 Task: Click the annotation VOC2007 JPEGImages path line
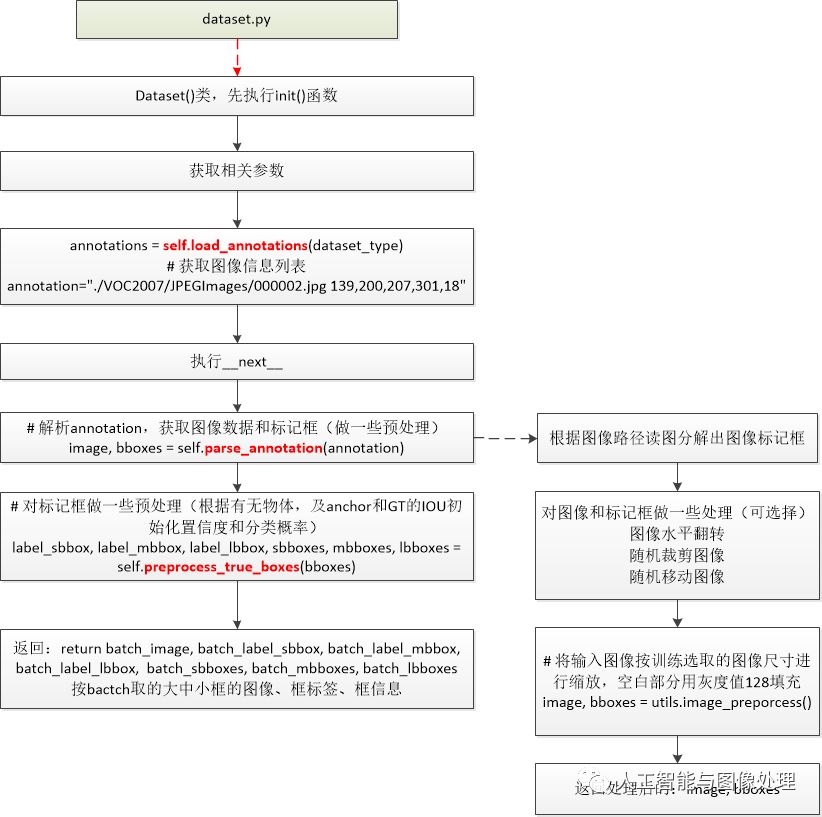tap(236, 286)
